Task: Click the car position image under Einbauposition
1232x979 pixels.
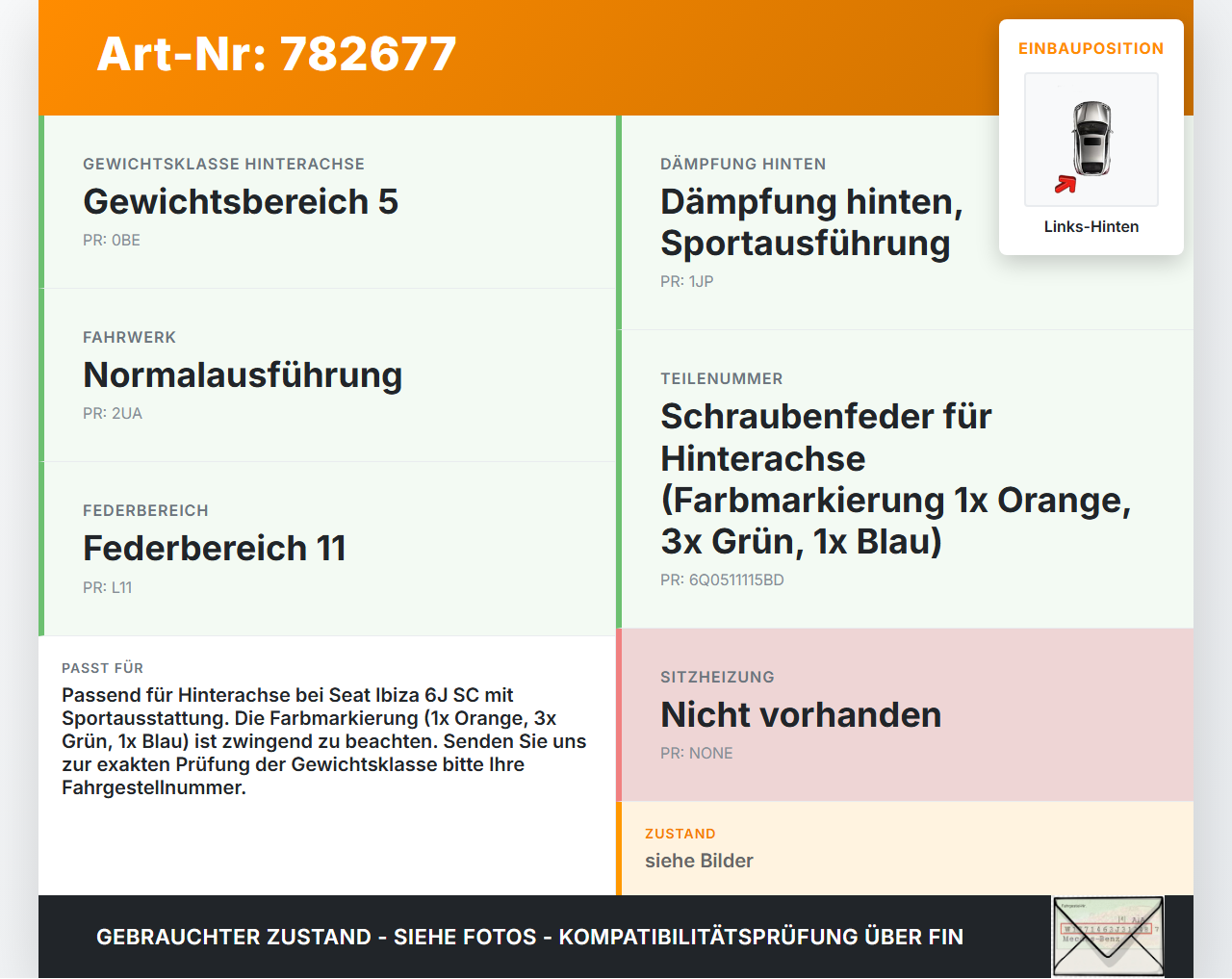Action: click(1091, 140)
